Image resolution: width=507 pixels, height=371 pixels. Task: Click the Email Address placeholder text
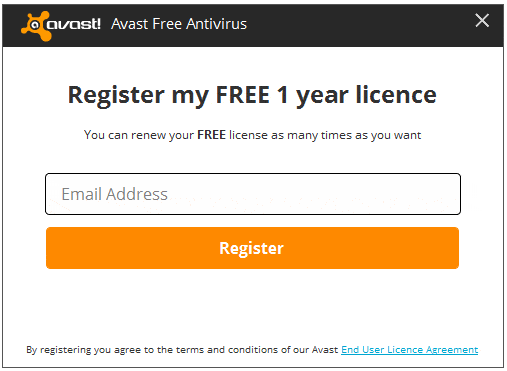(x=114, y=194)
